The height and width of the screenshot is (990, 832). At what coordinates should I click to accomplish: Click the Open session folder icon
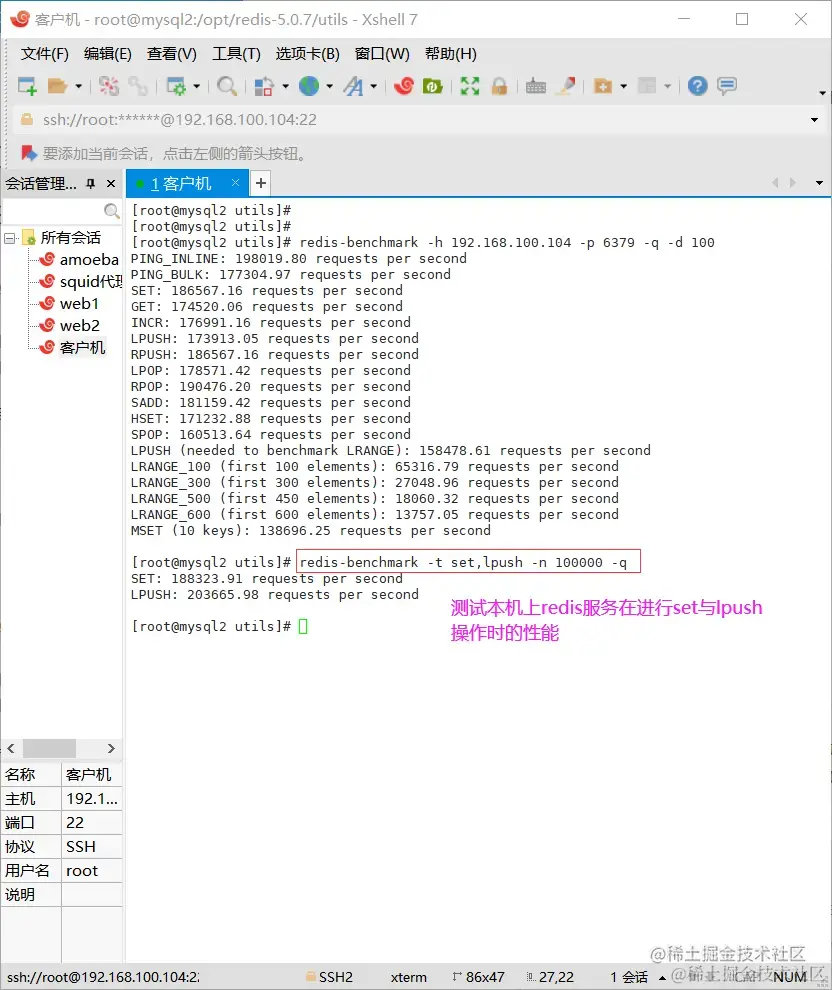tap(57, 86)
